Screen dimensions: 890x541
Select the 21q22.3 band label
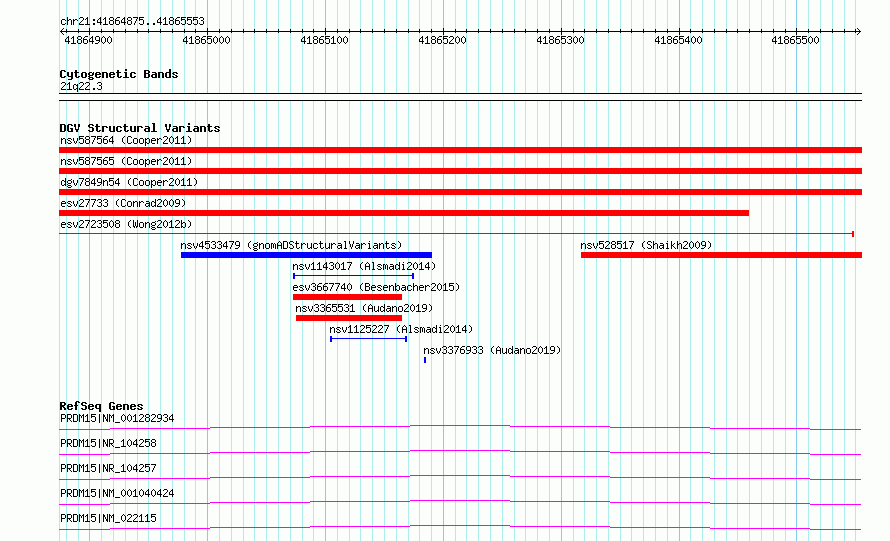81,86
